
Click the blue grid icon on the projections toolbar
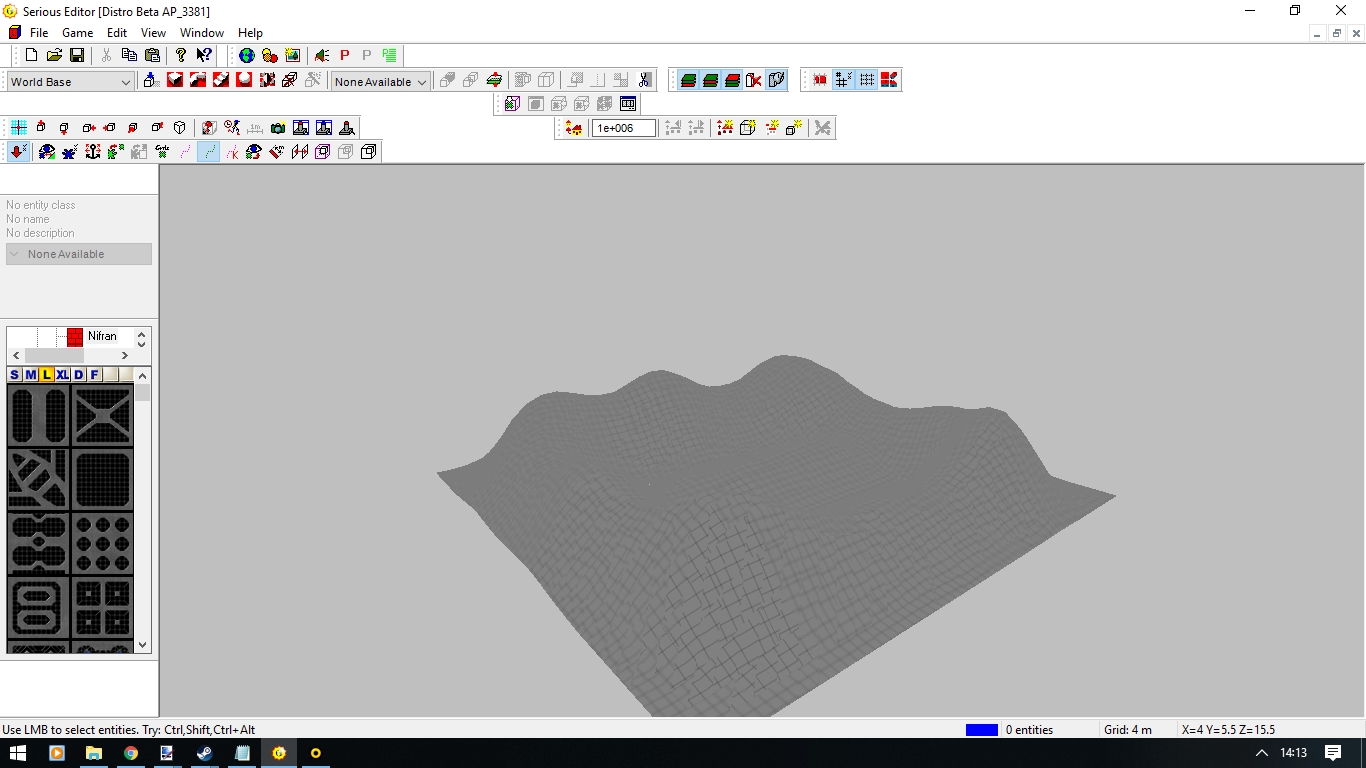(19, 127)
